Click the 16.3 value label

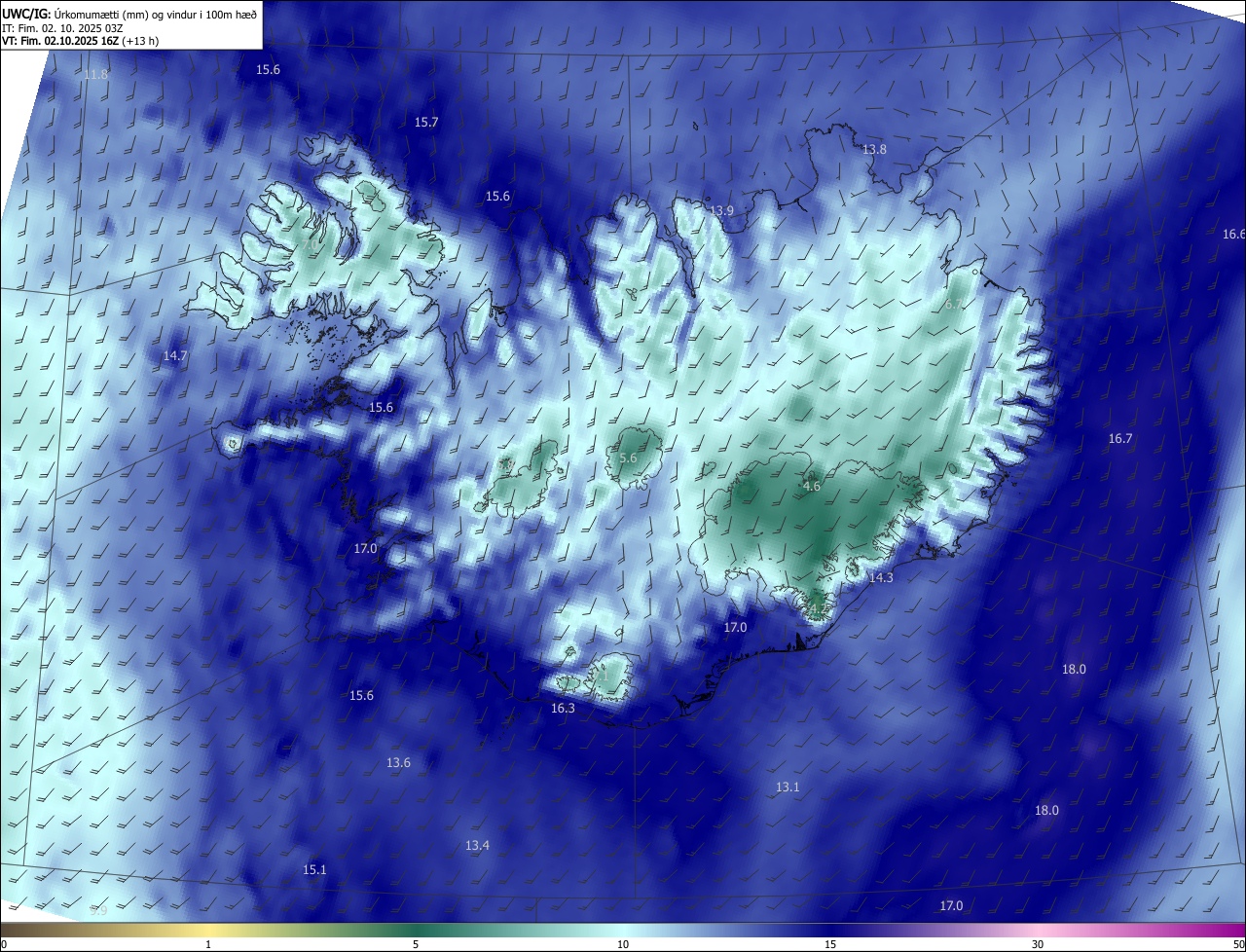[x=563, y=708]
